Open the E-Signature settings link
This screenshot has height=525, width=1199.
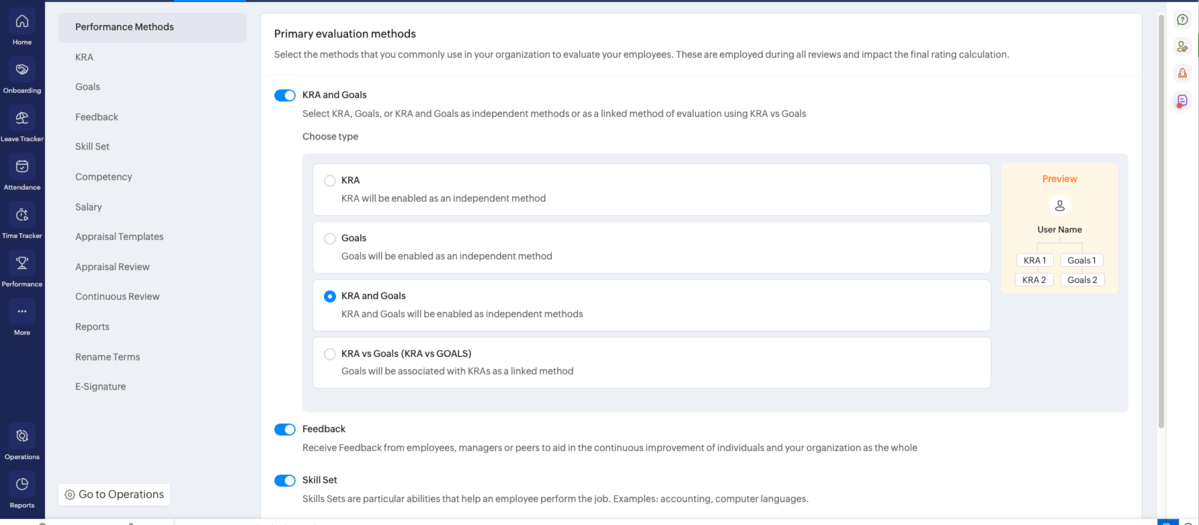(x=100, y=387)
